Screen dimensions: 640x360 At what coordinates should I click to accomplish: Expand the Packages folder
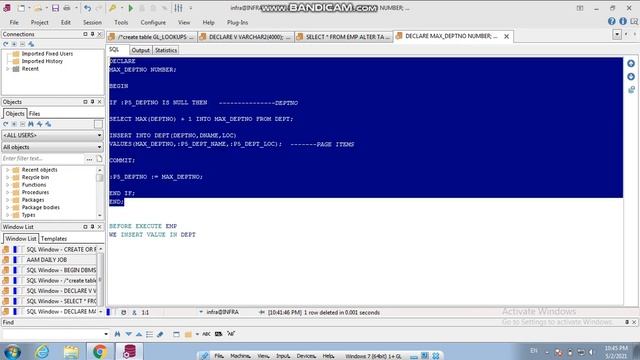pos(7,200)
